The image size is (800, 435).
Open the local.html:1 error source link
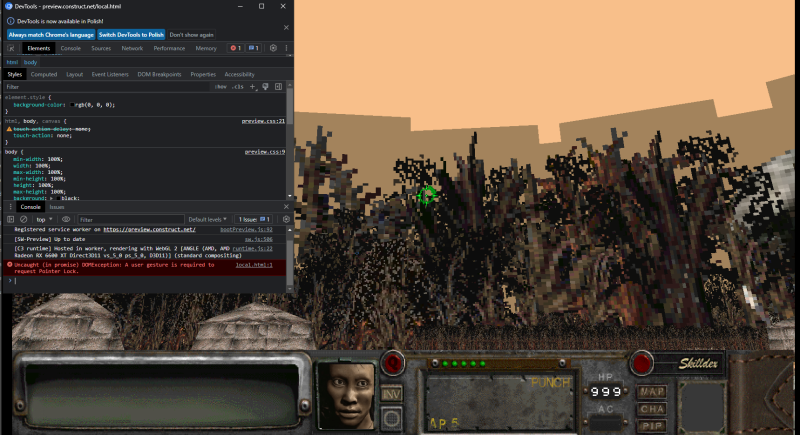click(254, 265)
